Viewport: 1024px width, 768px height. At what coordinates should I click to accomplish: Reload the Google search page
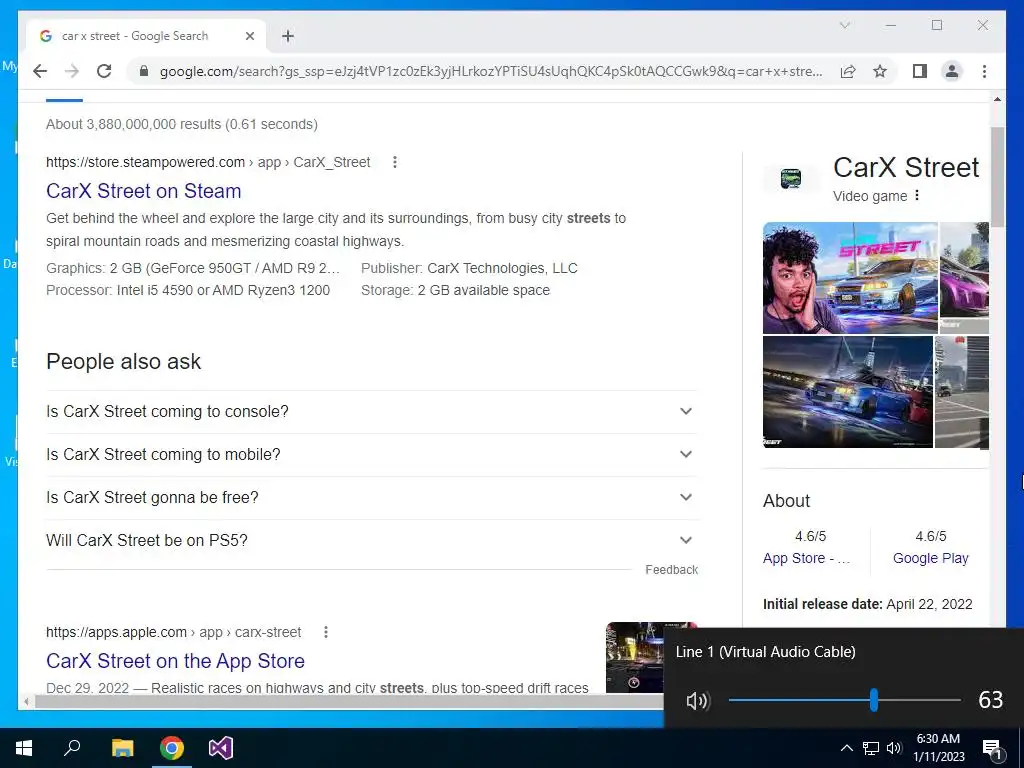(x=104, y=71)
